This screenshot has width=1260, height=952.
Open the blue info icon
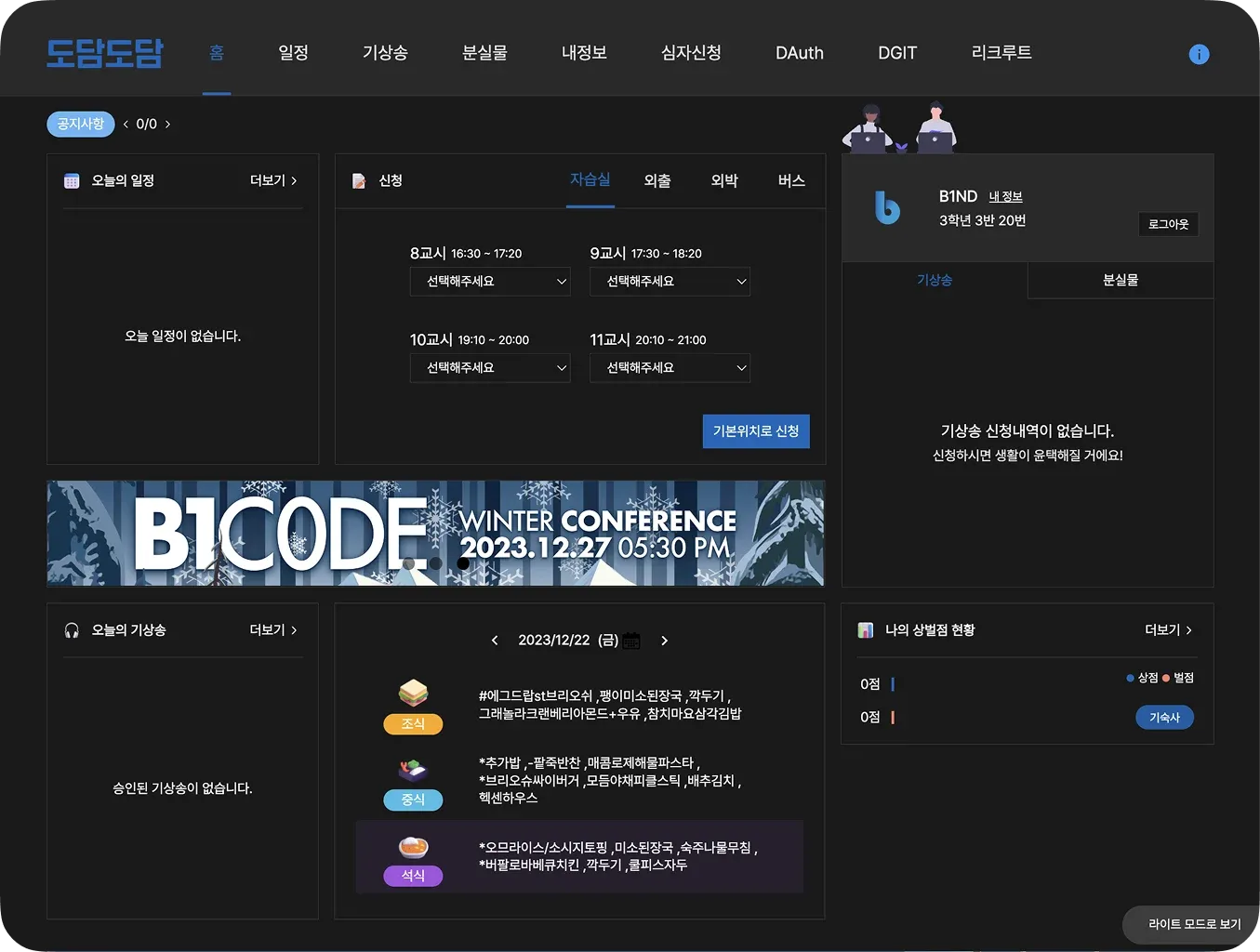1200,54
